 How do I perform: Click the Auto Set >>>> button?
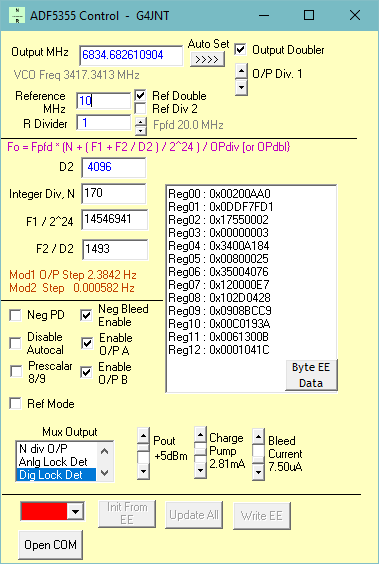207,59
